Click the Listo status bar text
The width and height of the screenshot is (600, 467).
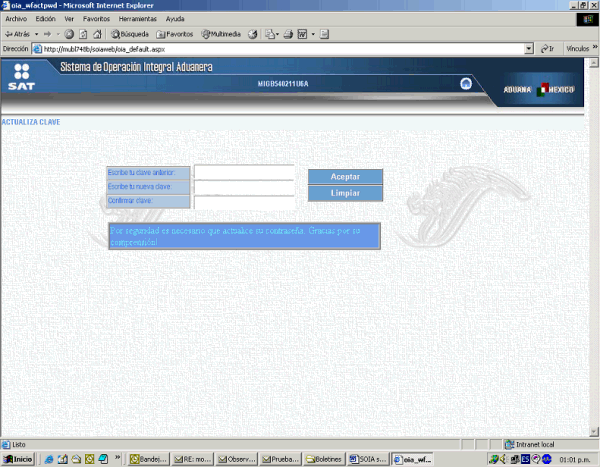click(19, 444)
